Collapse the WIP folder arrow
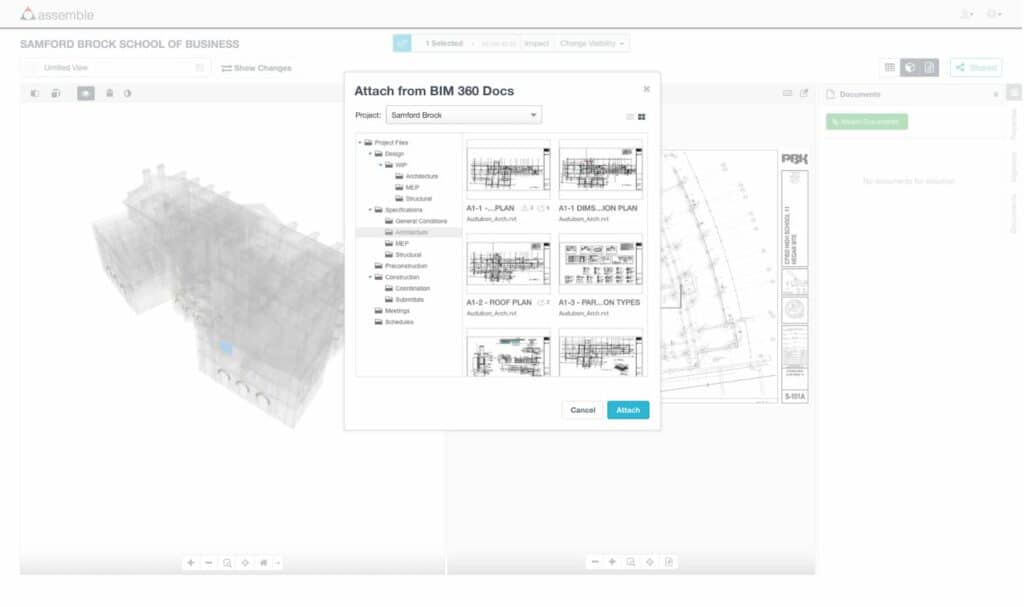The width and height of the screenshot is (1024, 607). [381, 165]
